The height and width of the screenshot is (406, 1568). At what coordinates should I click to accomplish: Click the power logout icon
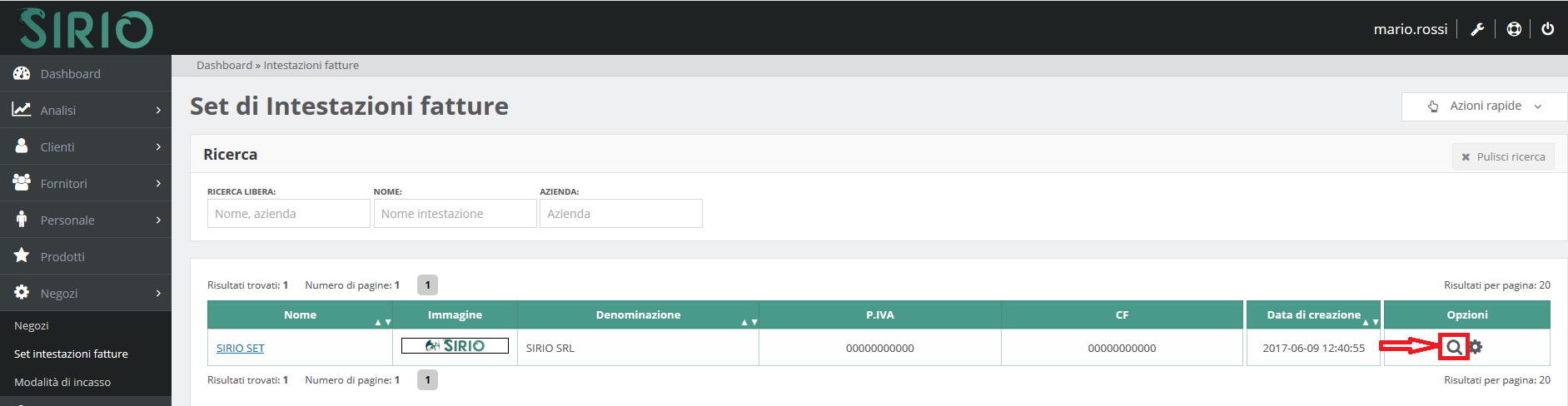(x=1547, y=29)
